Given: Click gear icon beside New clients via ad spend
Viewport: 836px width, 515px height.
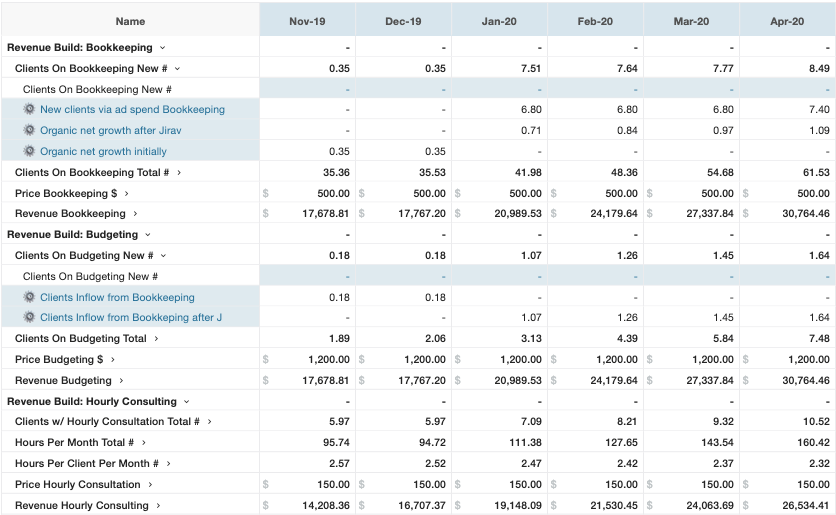Looking at the screenshot, I should 29,109.
